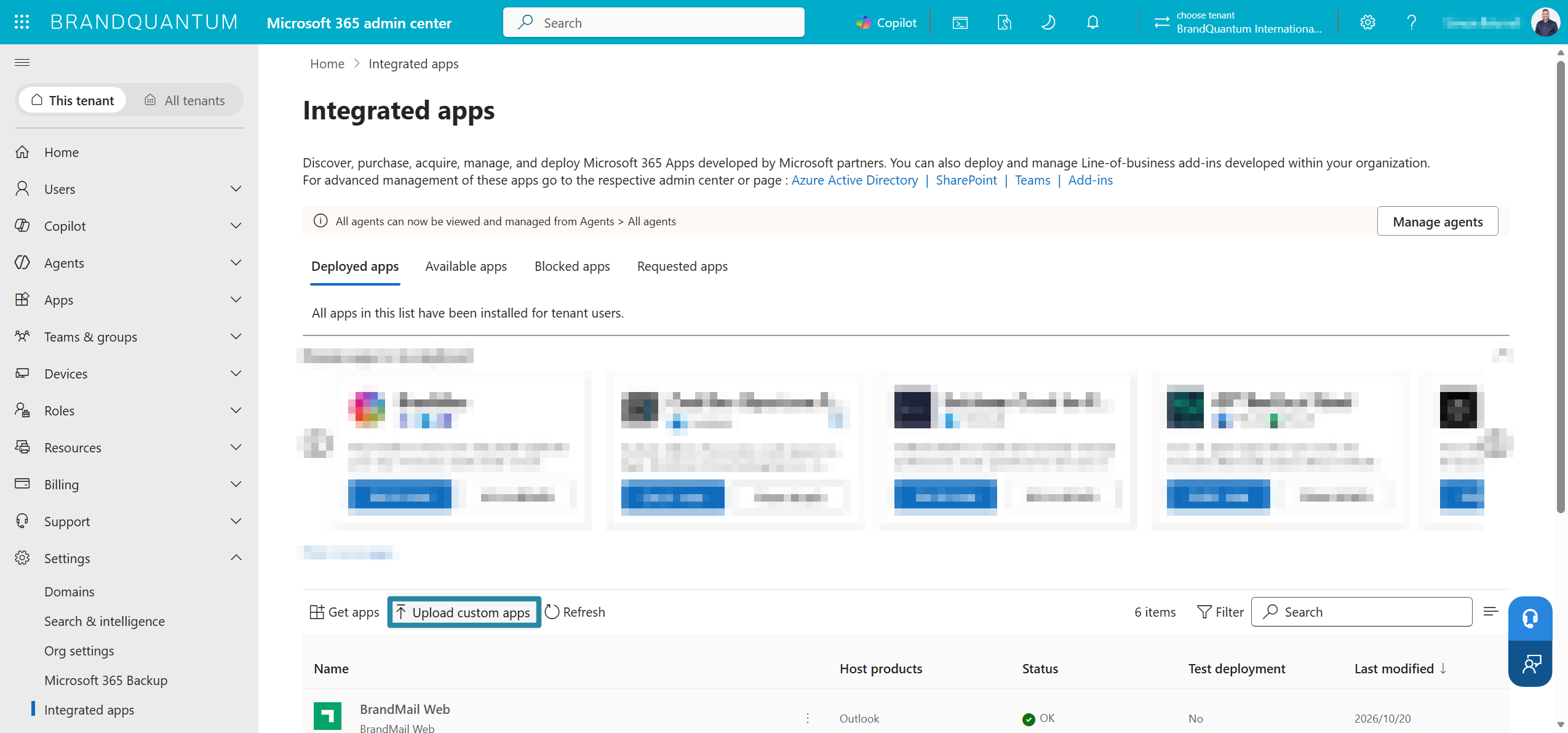Viewport: 1568px width, 733px height.
Task: Open the Cloud Shell terminal icon
Action: [960, 23]
